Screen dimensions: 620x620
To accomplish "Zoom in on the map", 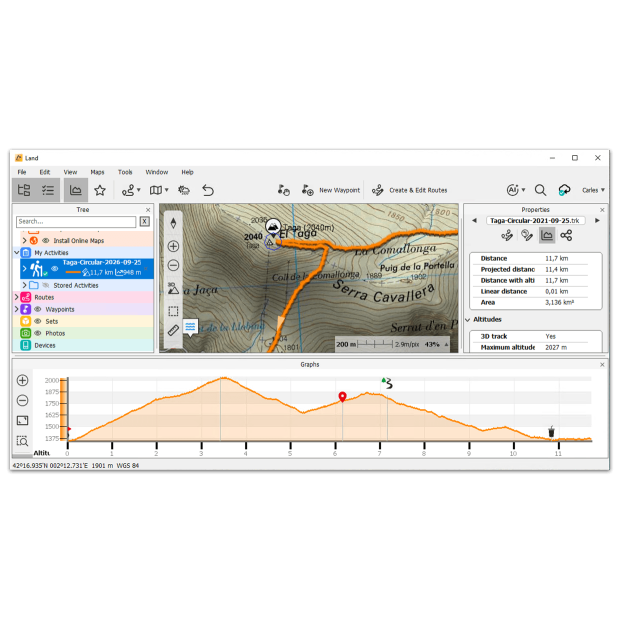I will click(173, 246).
